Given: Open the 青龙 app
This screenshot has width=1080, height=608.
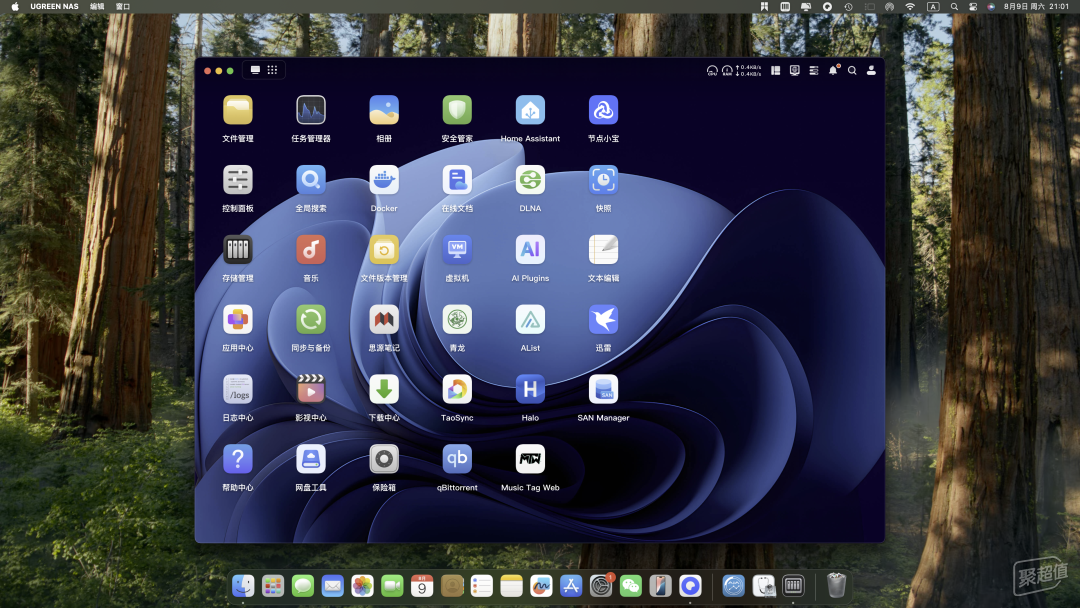Looking at the screenshot, I should 457,319.
